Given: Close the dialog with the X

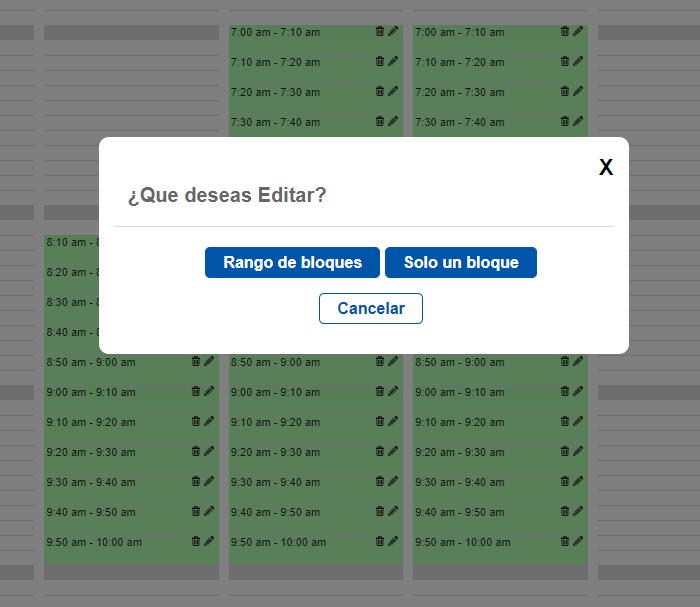Looking at the screenshot, I should coord(606,167).
